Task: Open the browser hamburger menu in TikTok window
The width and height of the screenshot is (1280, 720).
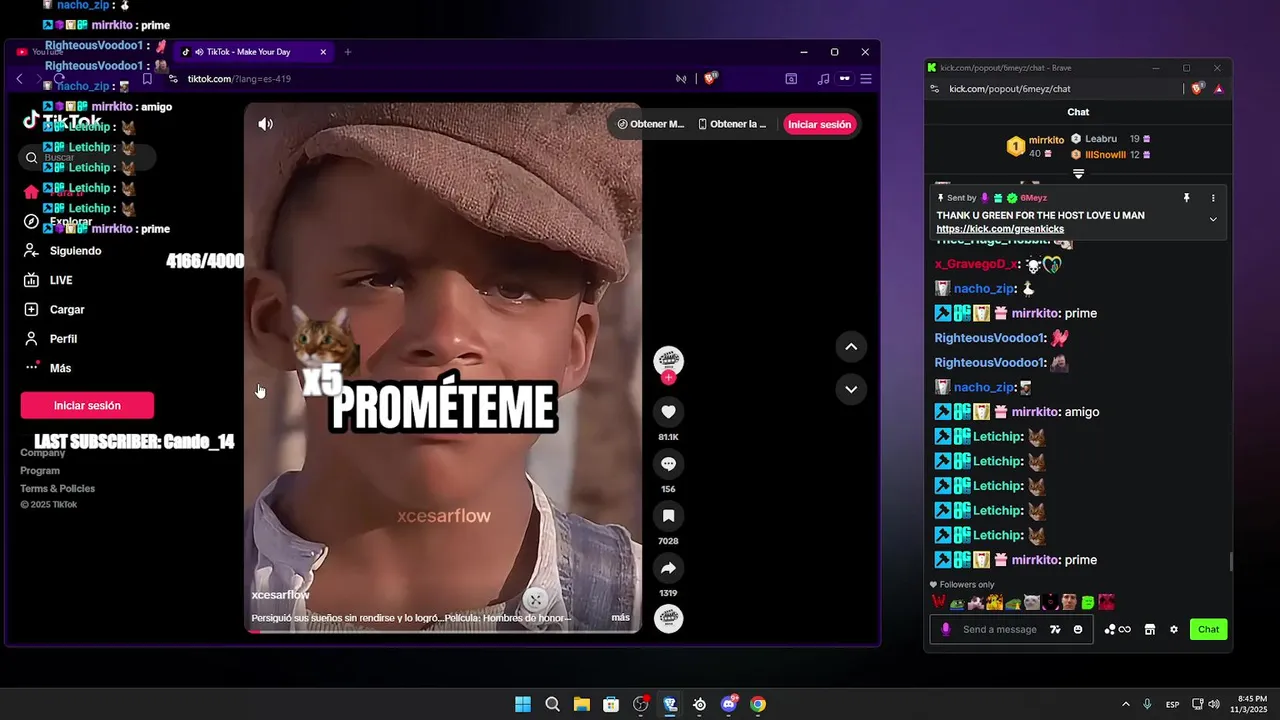Action: coord(866,79)
